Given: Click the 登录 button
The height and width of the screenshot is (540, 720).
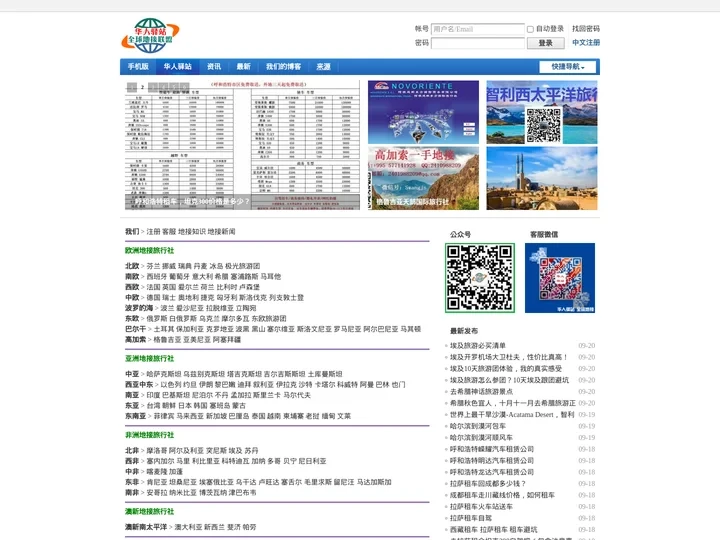Looking at the screenshot, I should pos(546,43).
